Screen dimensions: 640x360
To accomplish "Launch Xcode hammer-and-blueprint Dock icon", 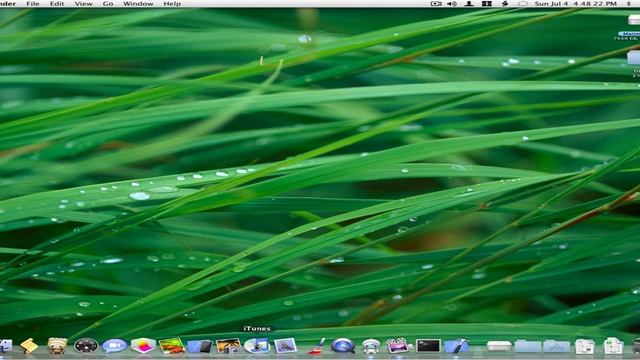I will tap(456, 346).
